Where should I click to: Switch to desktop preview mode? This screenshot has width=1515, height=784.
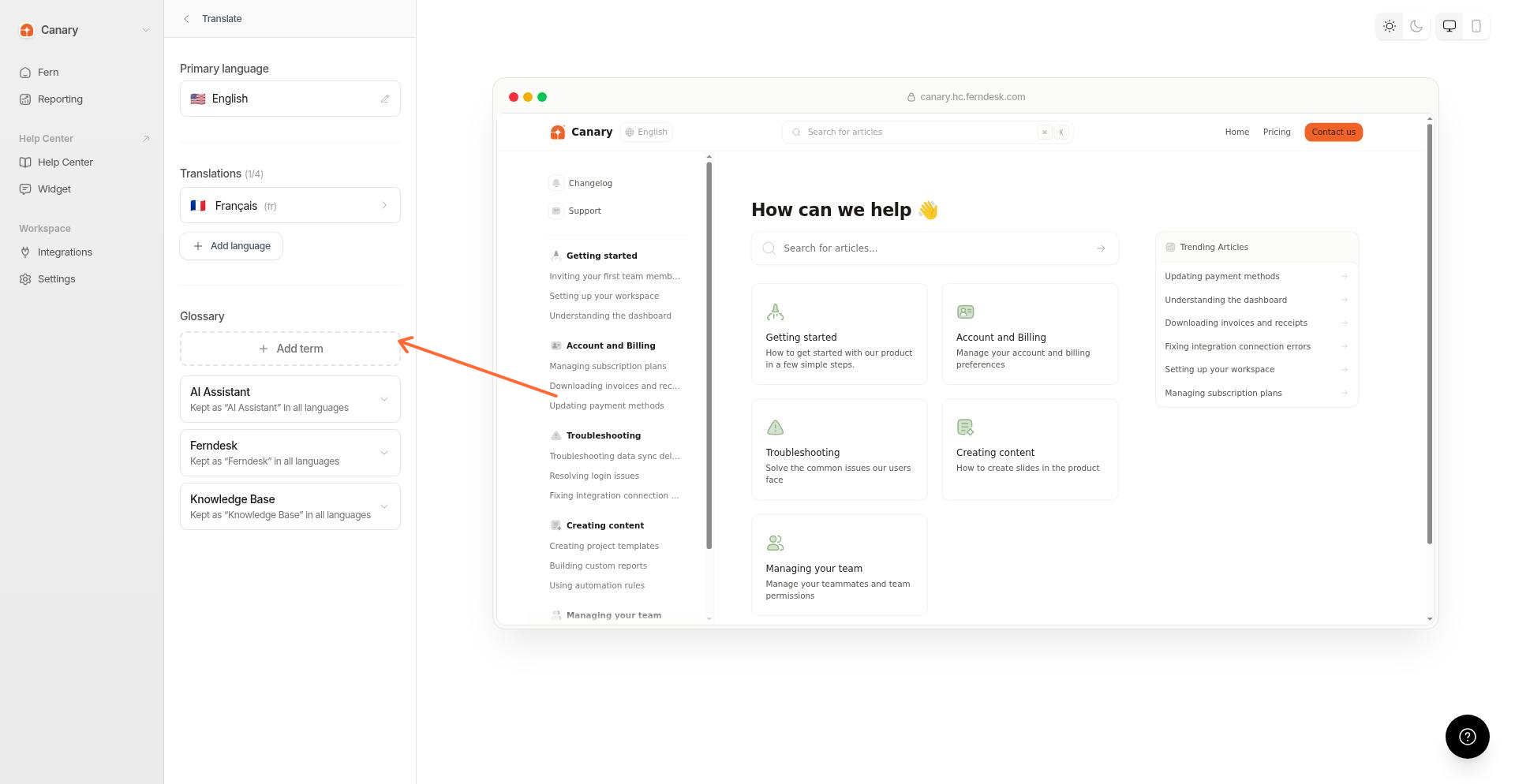(1450, 26)
